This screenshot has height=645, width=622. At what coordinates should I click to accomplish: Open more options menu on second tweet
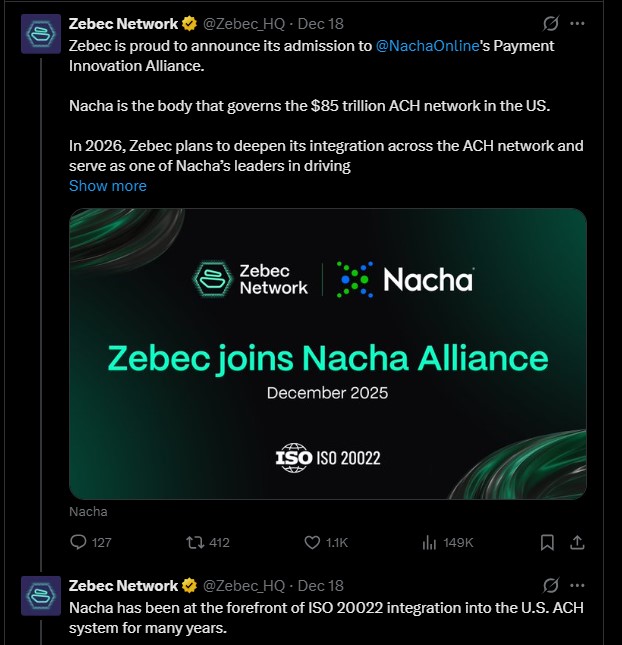tap(577, 585)
